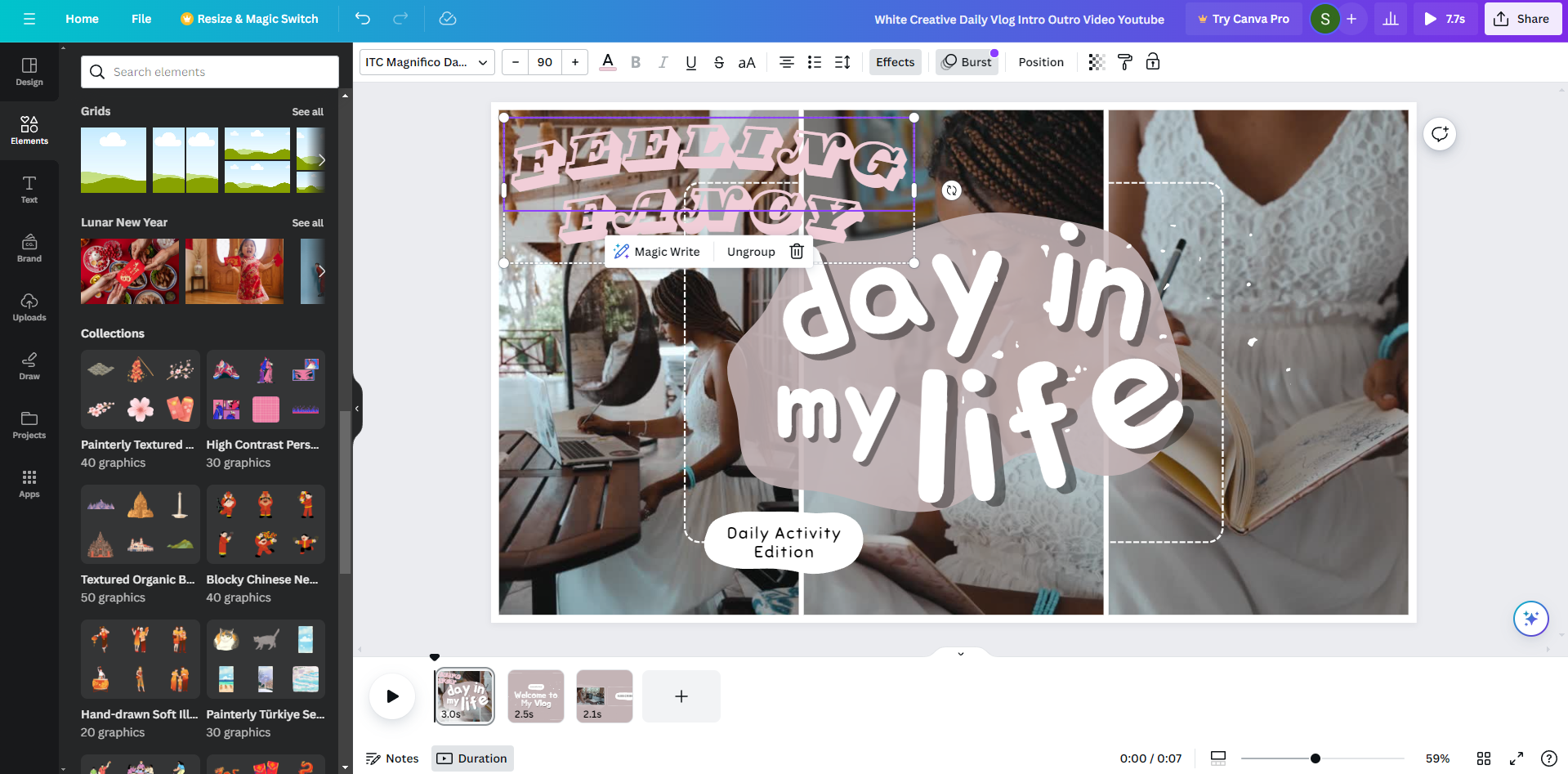Open the Projects panel
Viewport: 1568px width, 774px height.
(29, 425)
